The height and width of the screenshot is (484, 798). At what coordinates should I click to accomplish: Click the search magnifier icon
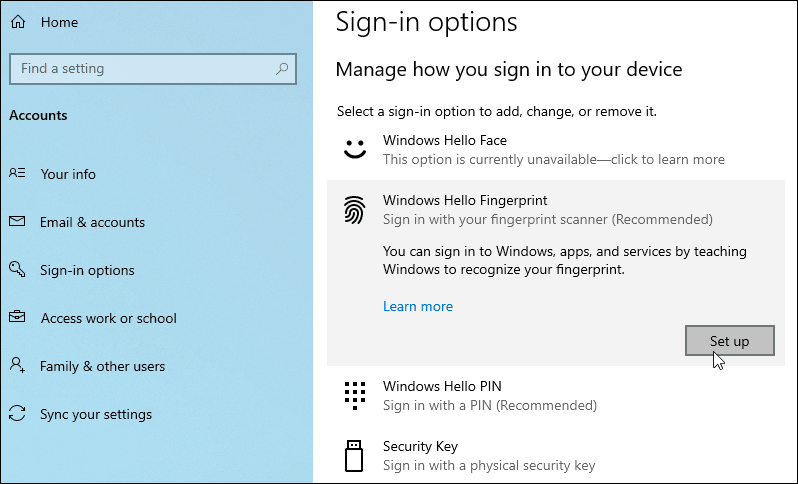point(282,69)
